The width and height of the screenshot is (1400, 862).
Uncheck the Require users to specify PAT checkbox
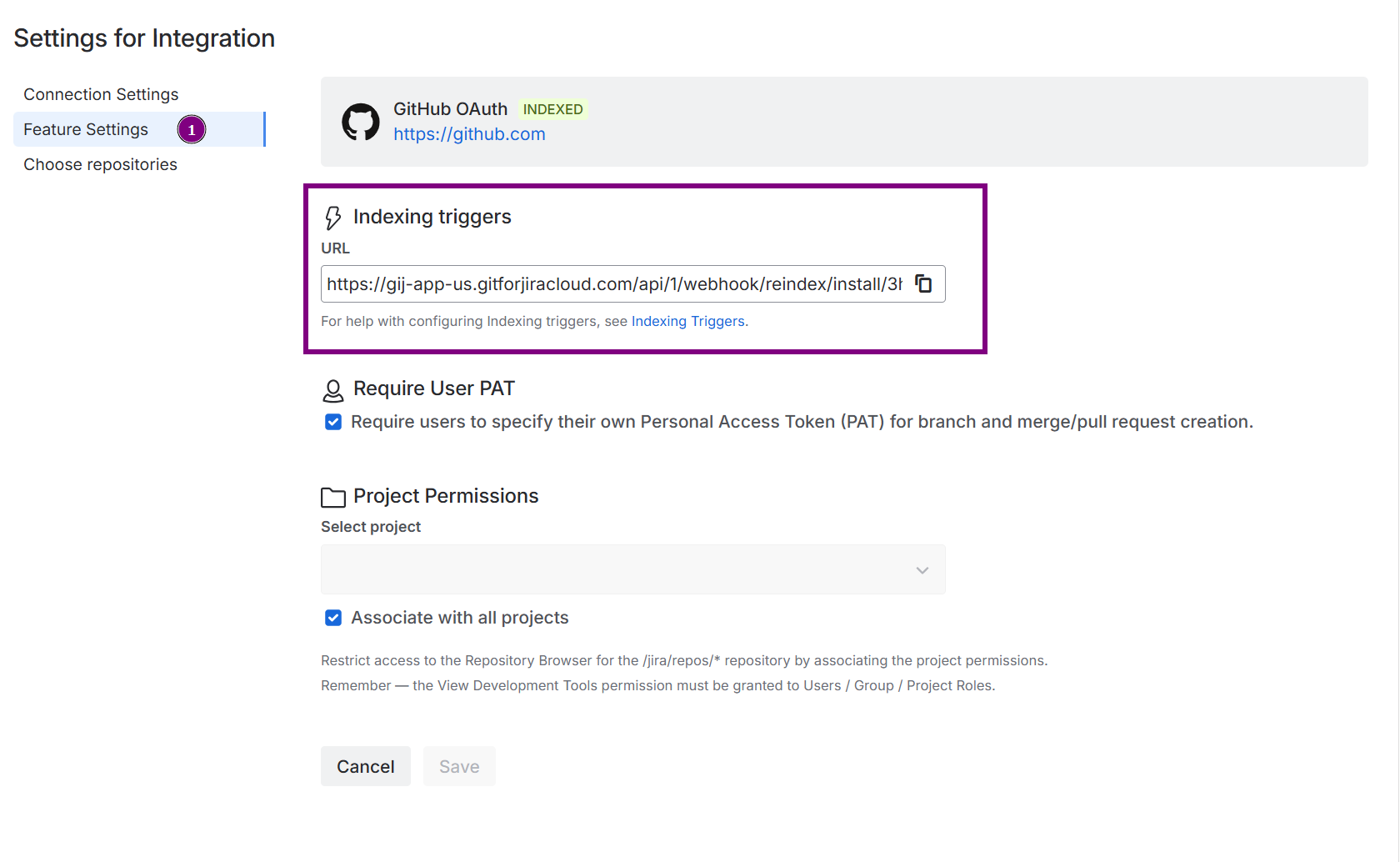coord(333,422)
